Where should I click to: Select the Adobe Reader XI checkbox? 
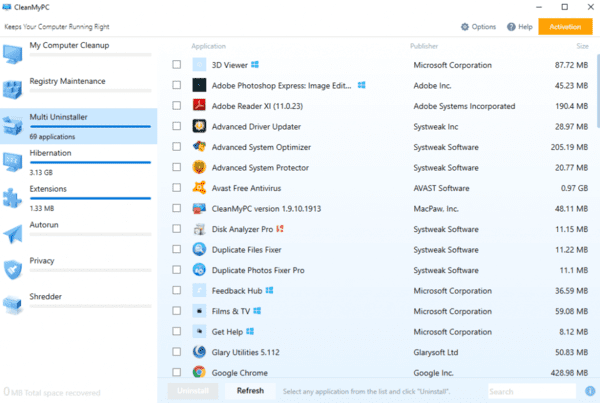(176, 105)
